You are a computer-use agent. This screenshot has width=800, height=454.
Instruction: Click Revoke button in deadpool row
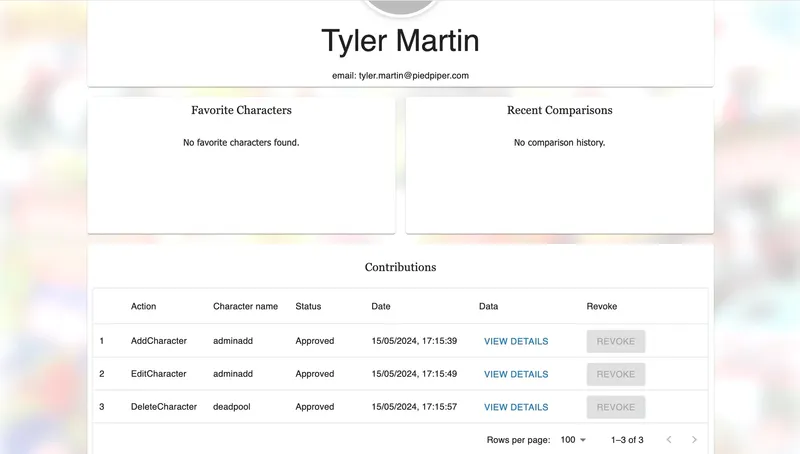point(616,407)
